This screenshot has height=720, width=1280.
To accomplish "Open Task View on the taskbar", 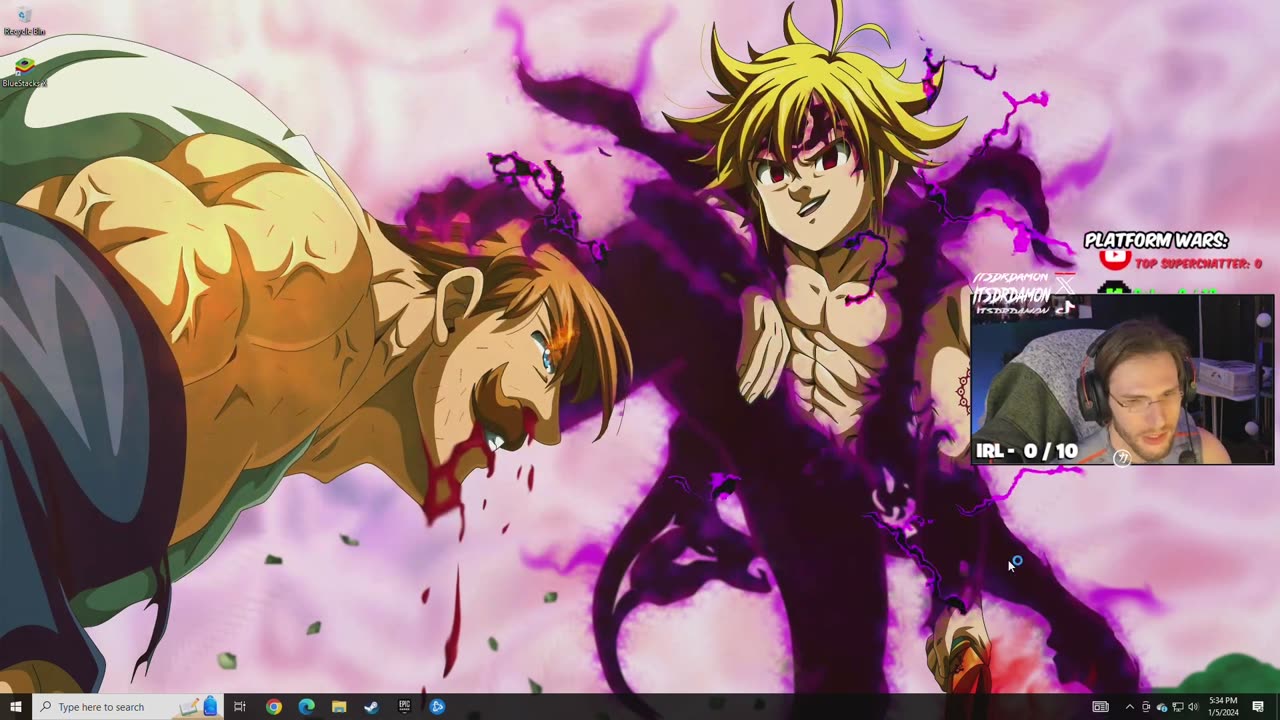I will (240, 707).
